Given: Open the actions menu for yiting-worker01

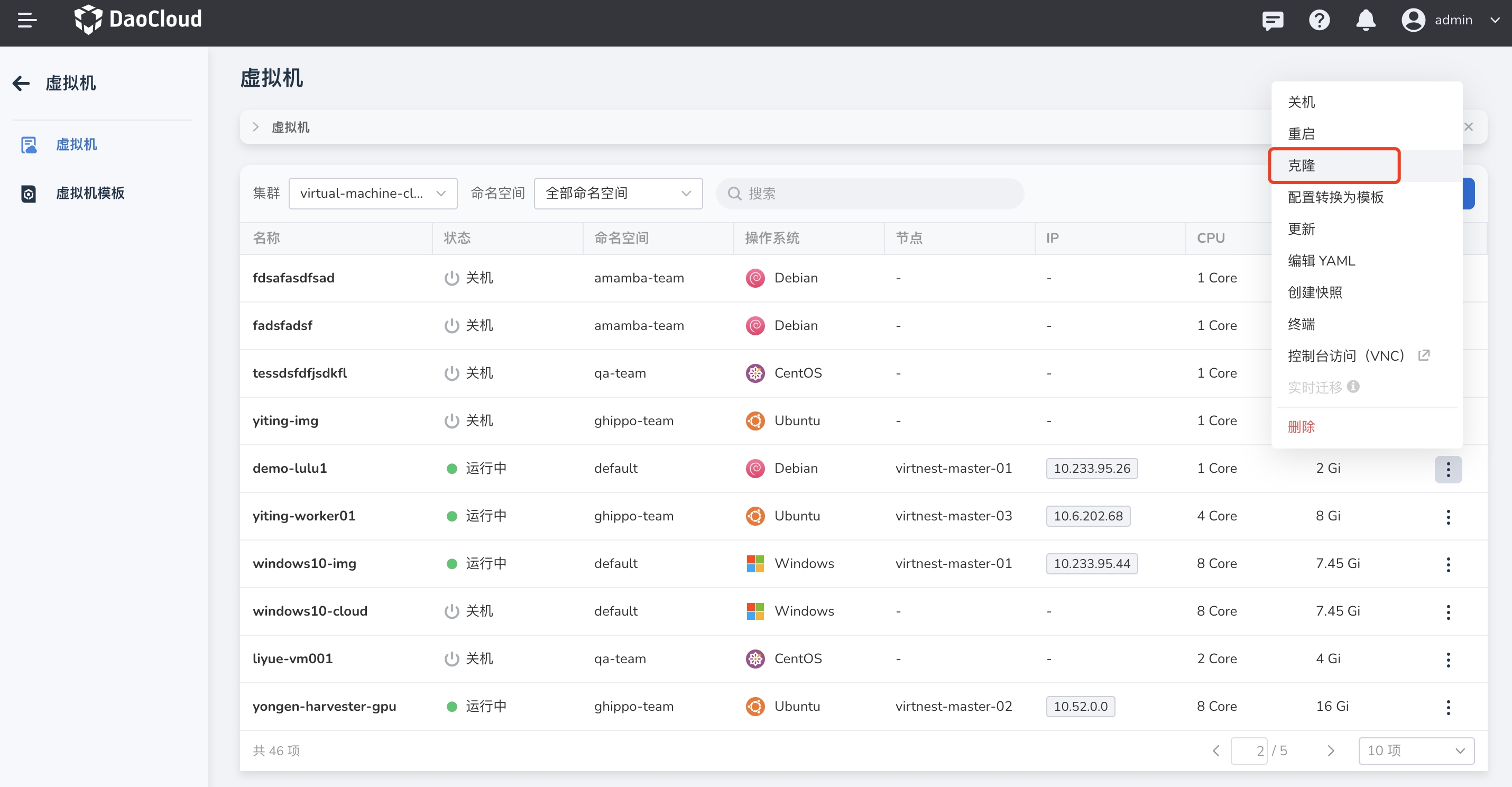Looking at the screenshot, I should (1448, 517).
